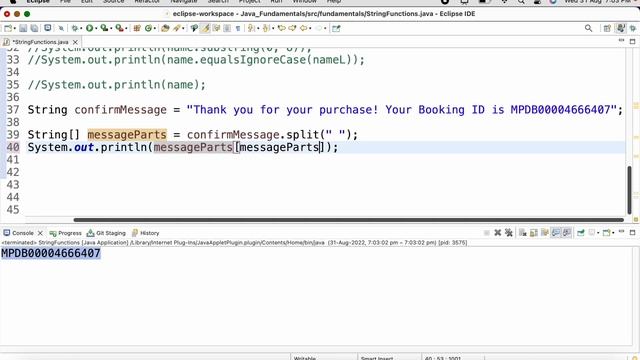Toggle Show Console on Standard Out
Image resolution: width=640 pixels, height=360 pixels.
click(556, 233)
